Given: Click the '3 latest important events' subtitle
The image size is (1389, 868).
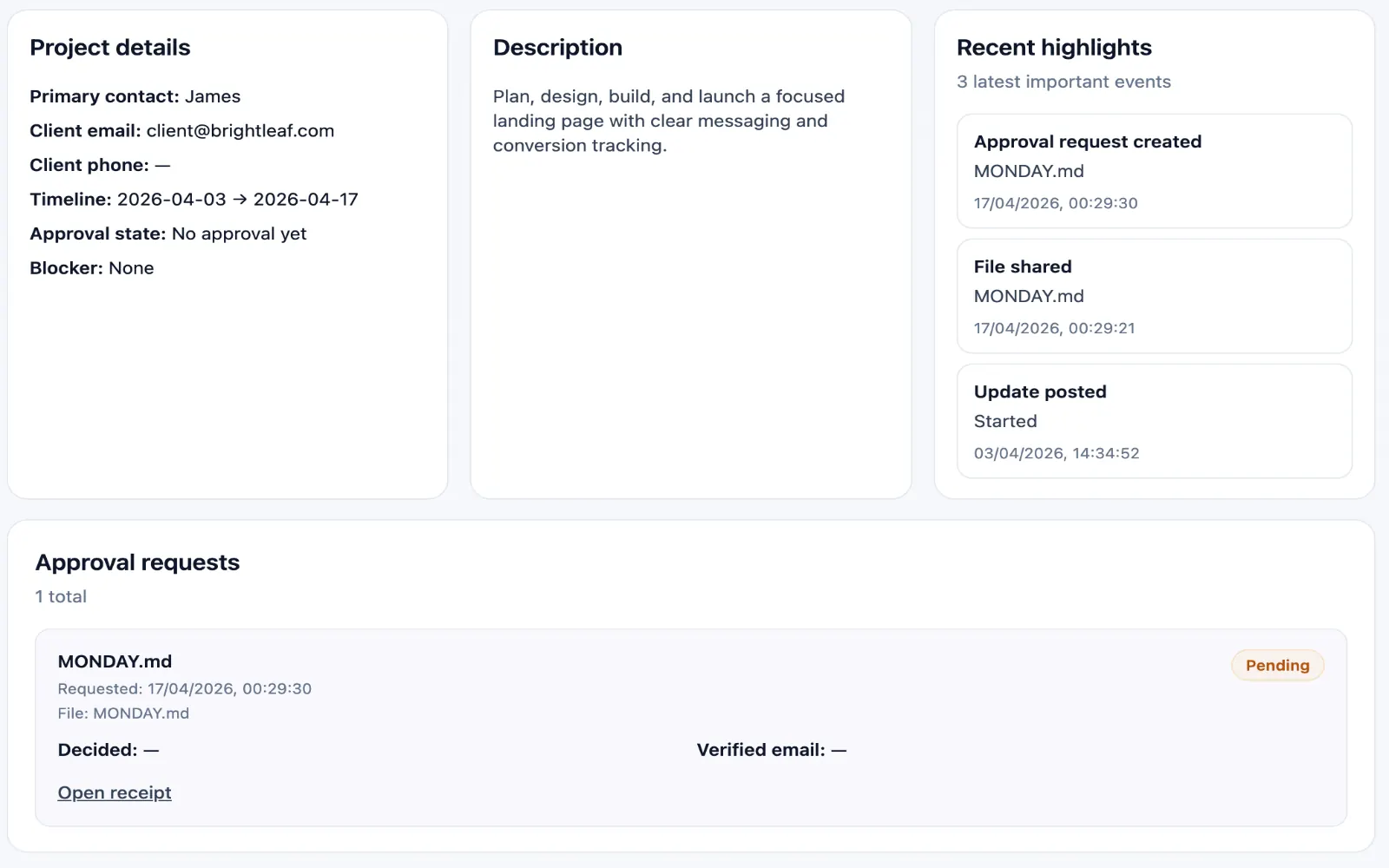Looking at the screenshot, I should [1063, 82].
